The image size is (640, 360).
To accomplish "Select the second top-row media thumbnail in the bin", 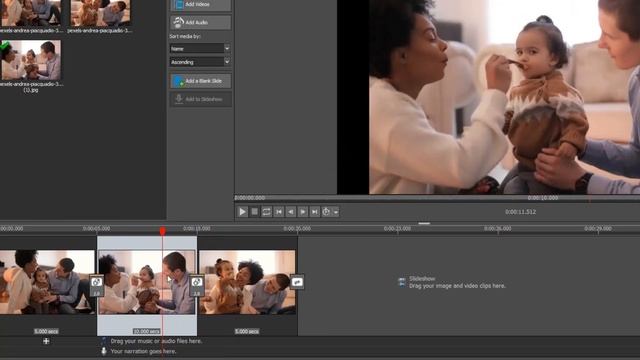I will tap(100, 13).
